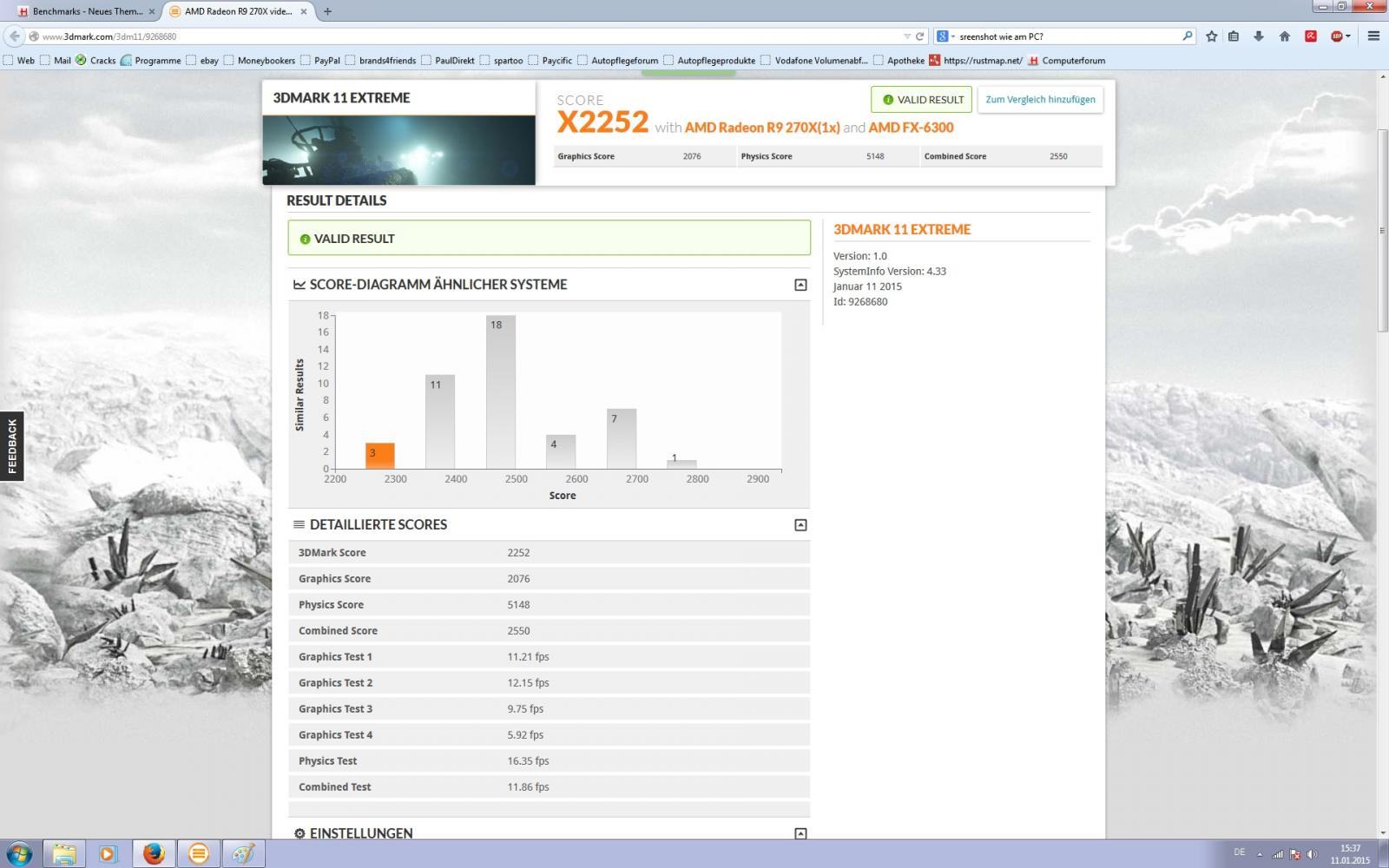Open a new tab with the plus button
The image size is (1389, 868).
[327, 11]
